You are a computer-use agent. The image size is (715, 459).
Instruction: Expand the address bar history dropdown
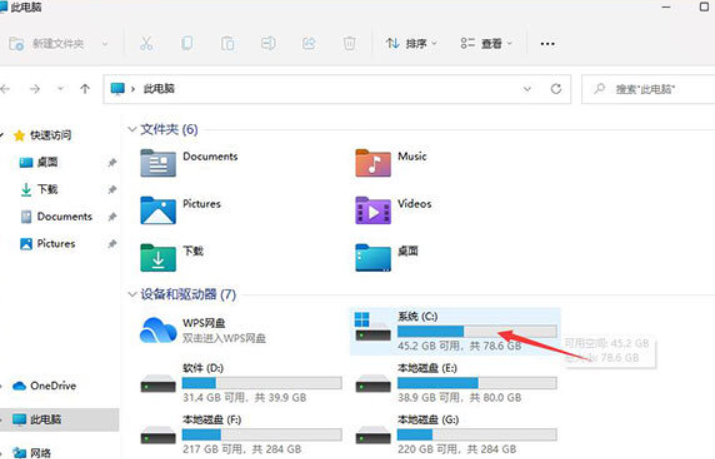527,89
